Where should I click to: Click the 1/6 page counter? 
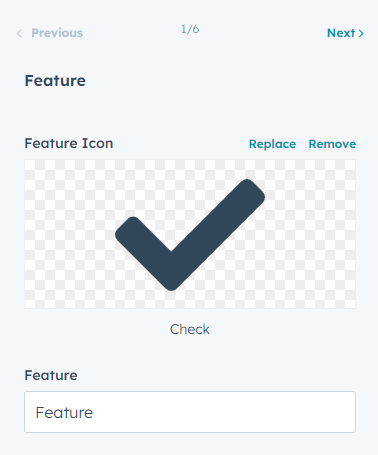(190, 29)
